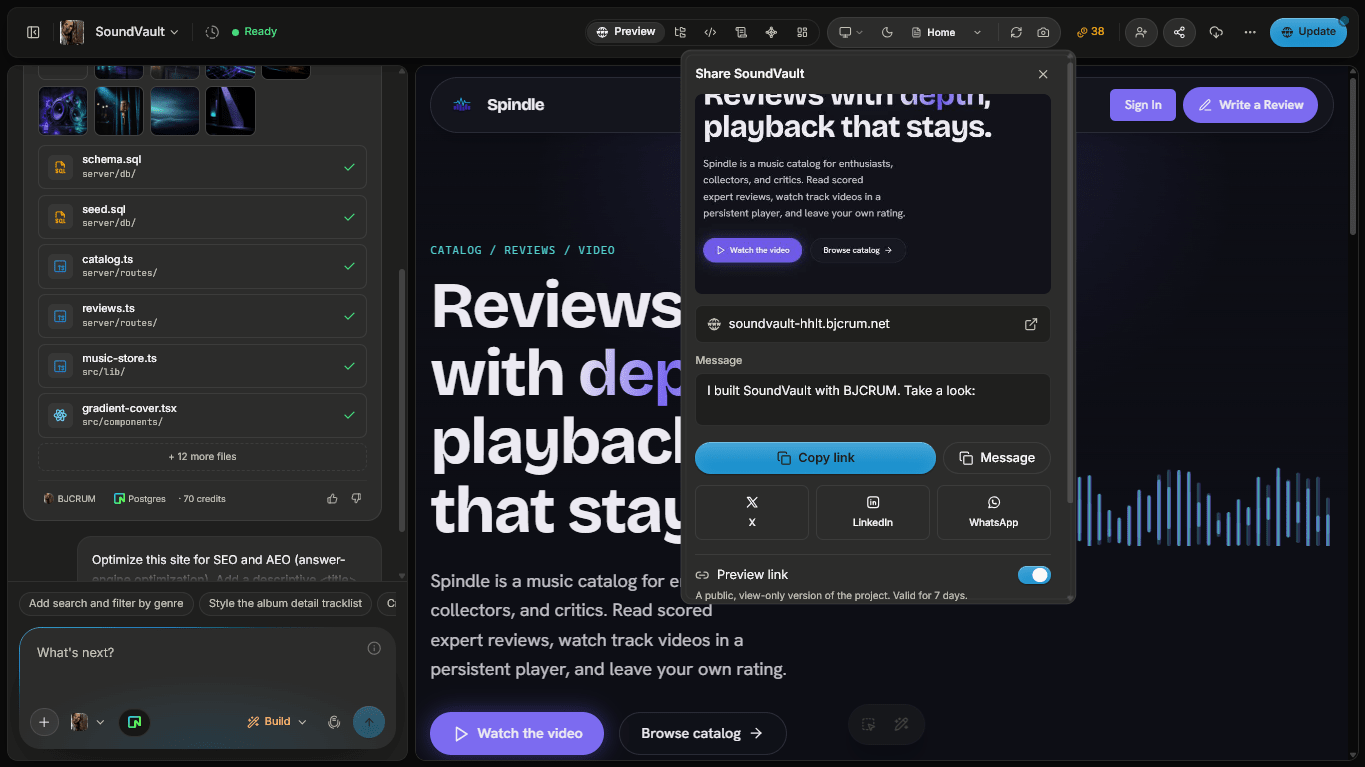This screenshot has height=767, width=1365.
Task: Expand the '+ 12 more files' list
Action: (202, 457)
